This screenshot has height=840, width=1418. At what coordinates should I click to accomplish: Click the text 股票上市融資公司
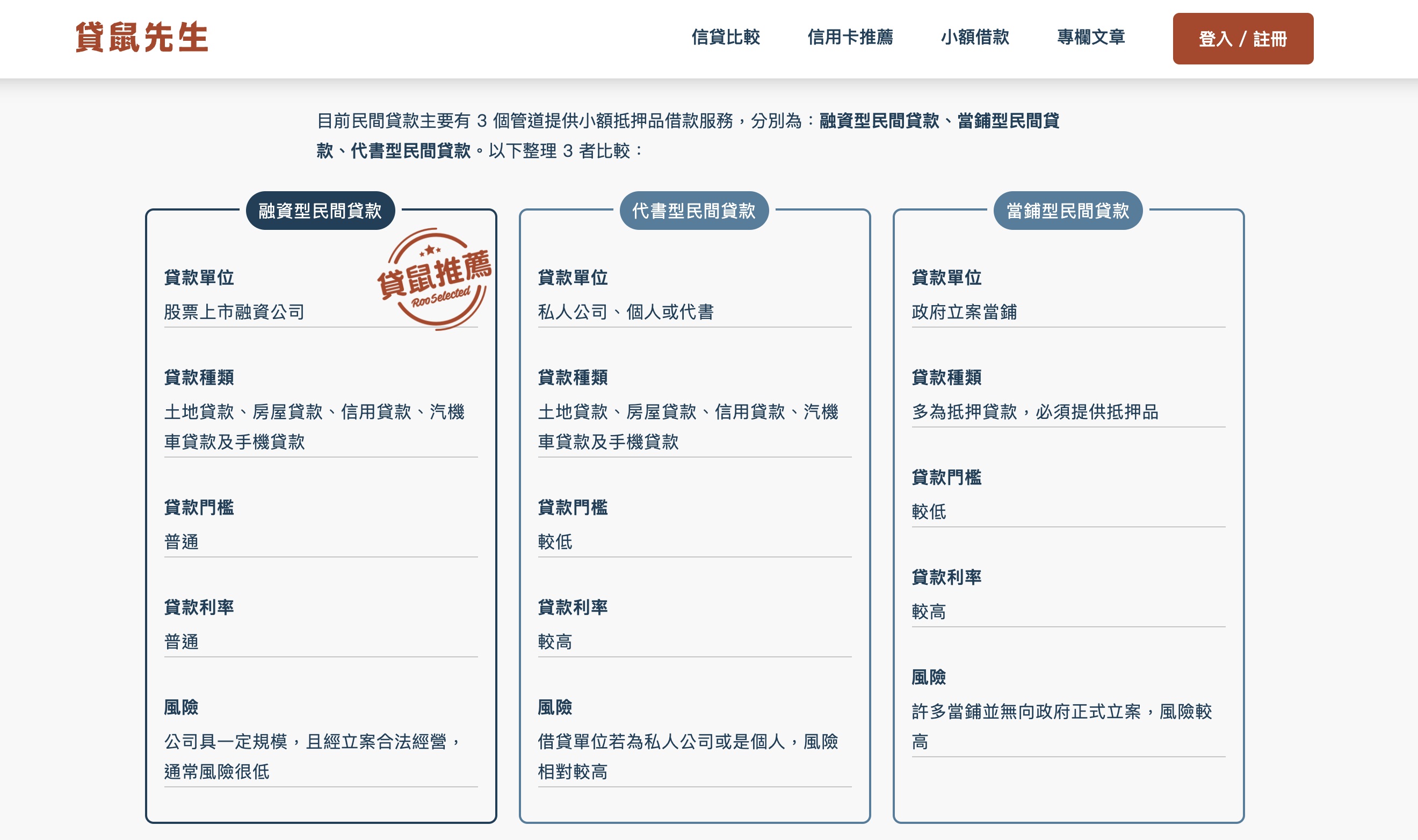click(234, 312)
